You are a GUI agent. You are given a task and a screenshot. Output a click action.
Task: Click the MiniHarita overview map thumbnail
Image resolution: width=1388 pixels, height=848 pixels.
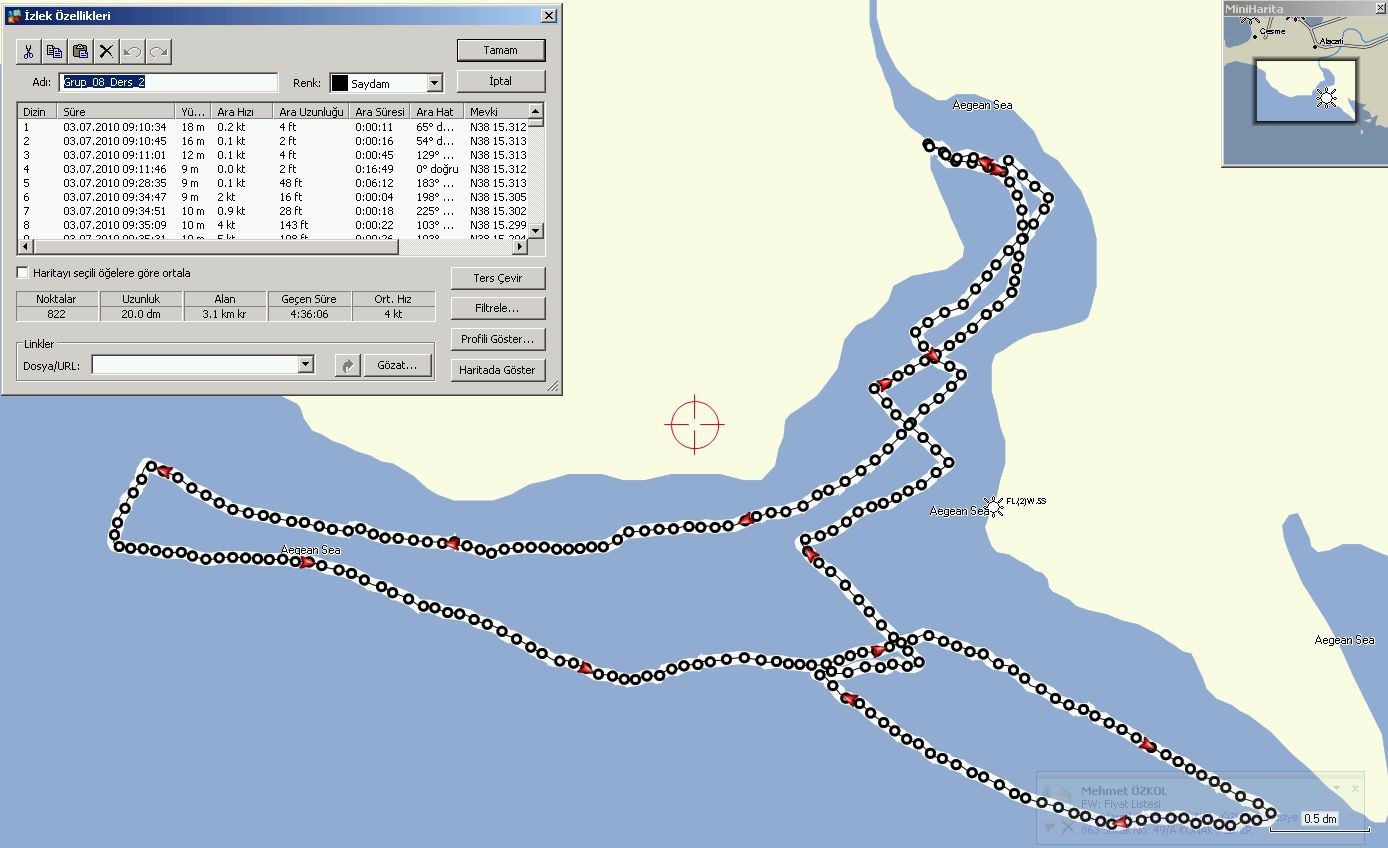click(1304, 90)
